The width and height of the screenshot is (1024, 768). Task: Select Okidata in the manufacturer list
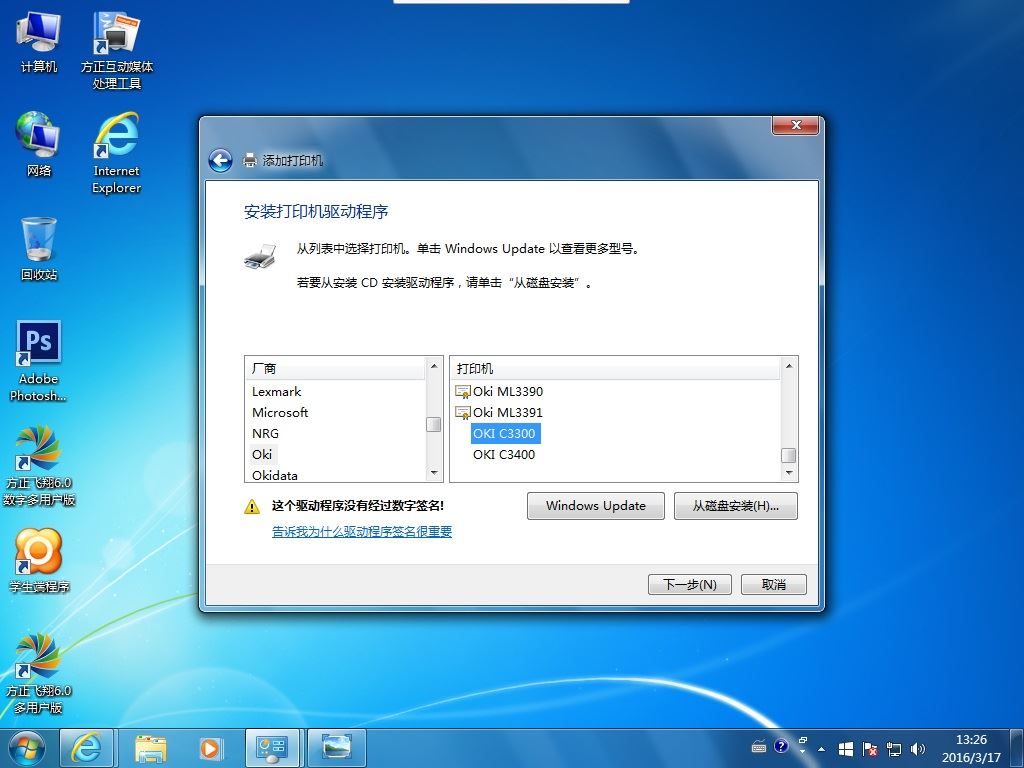(274, 475)
